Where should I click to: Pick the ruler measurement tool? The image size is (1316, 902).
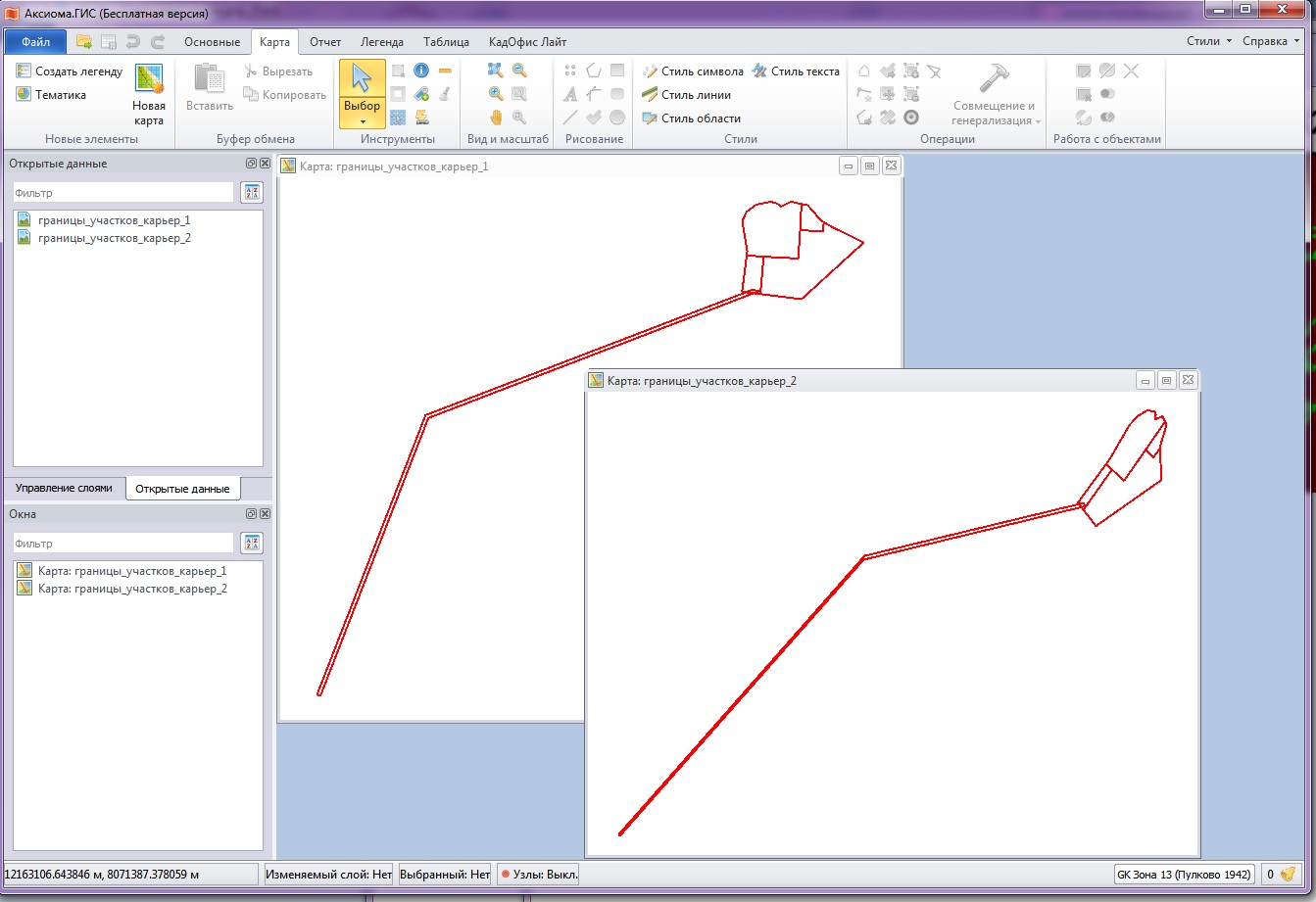445,71
